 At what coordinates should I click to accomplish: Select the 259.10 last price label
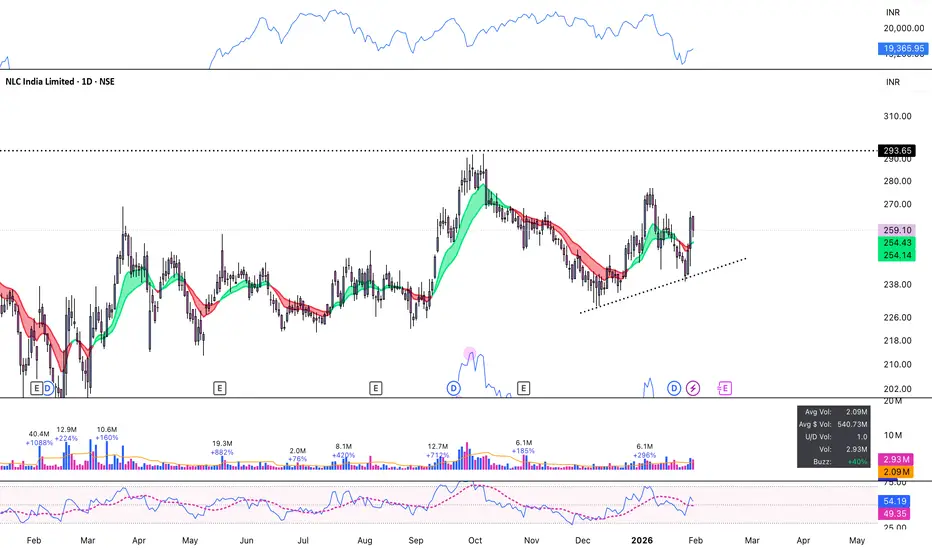point(897,230)
